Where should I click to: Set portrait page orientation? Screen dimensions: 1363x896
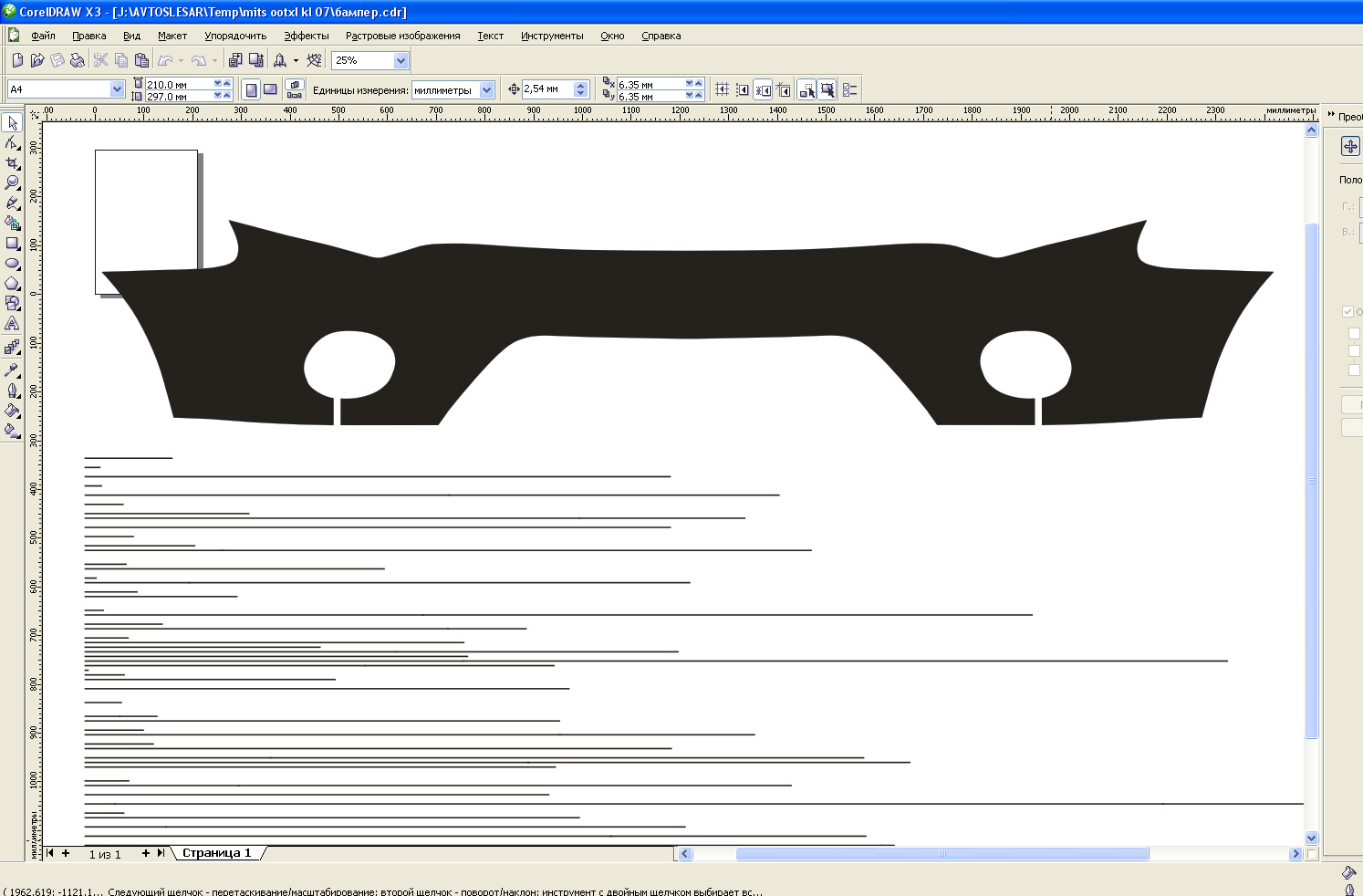coord(251,89)
